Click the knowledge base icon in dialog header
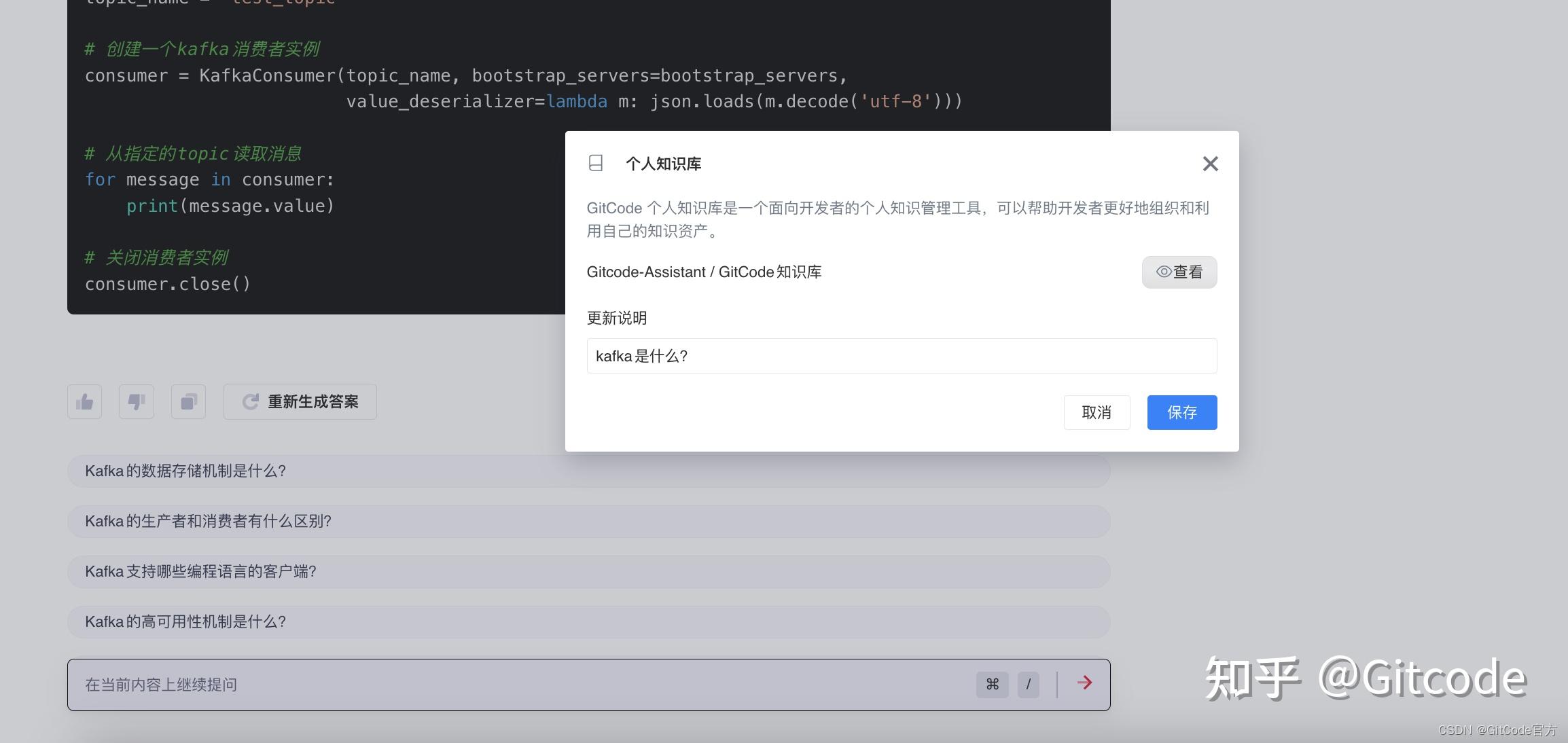The width and height of the screenshot is (1568, 743). click(x=596, y=163)
